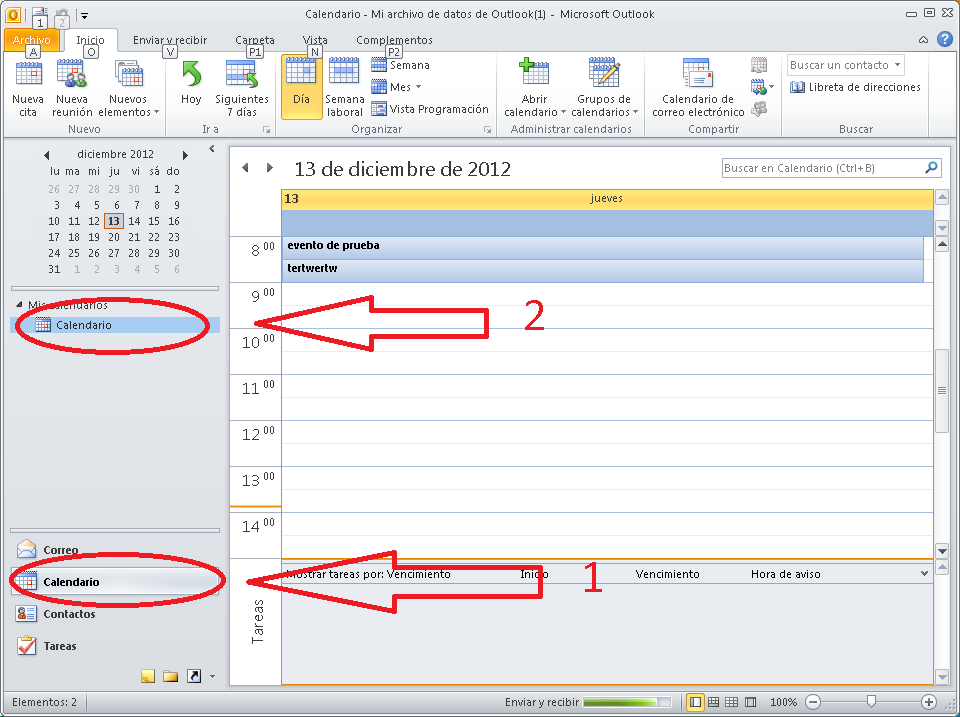Switch to the Día view
Screen dimensions: 960x717
click(x=301, y=88)
